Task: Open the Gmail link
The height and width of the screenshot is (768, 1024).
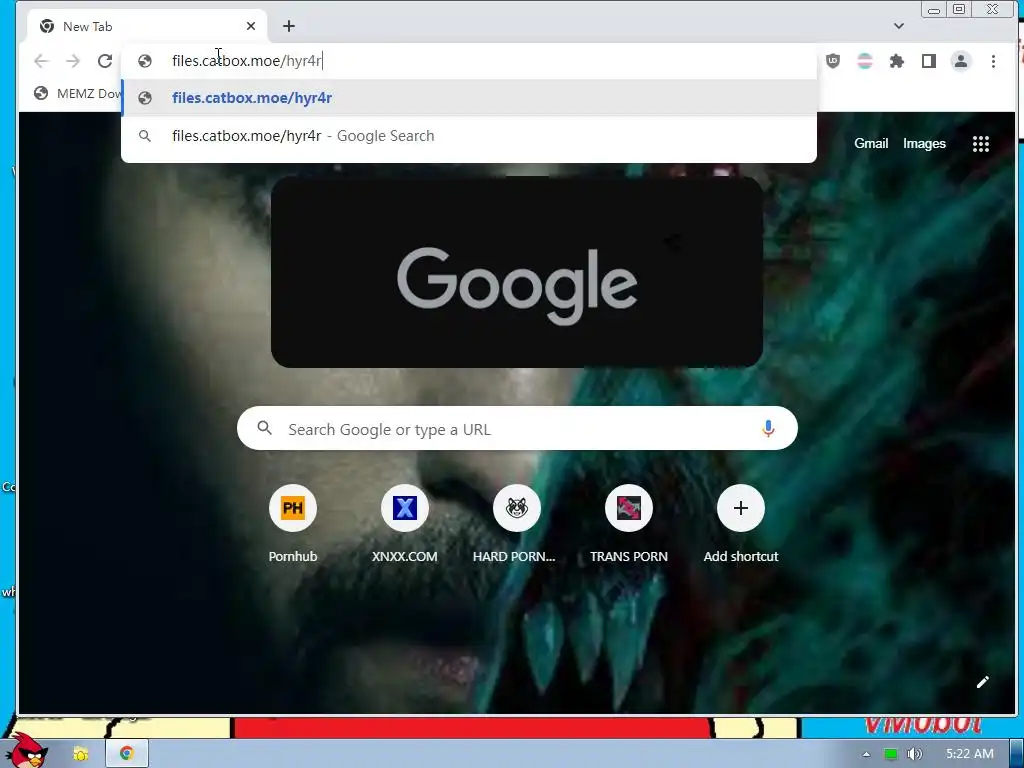Action: click(x=871, y=143)
